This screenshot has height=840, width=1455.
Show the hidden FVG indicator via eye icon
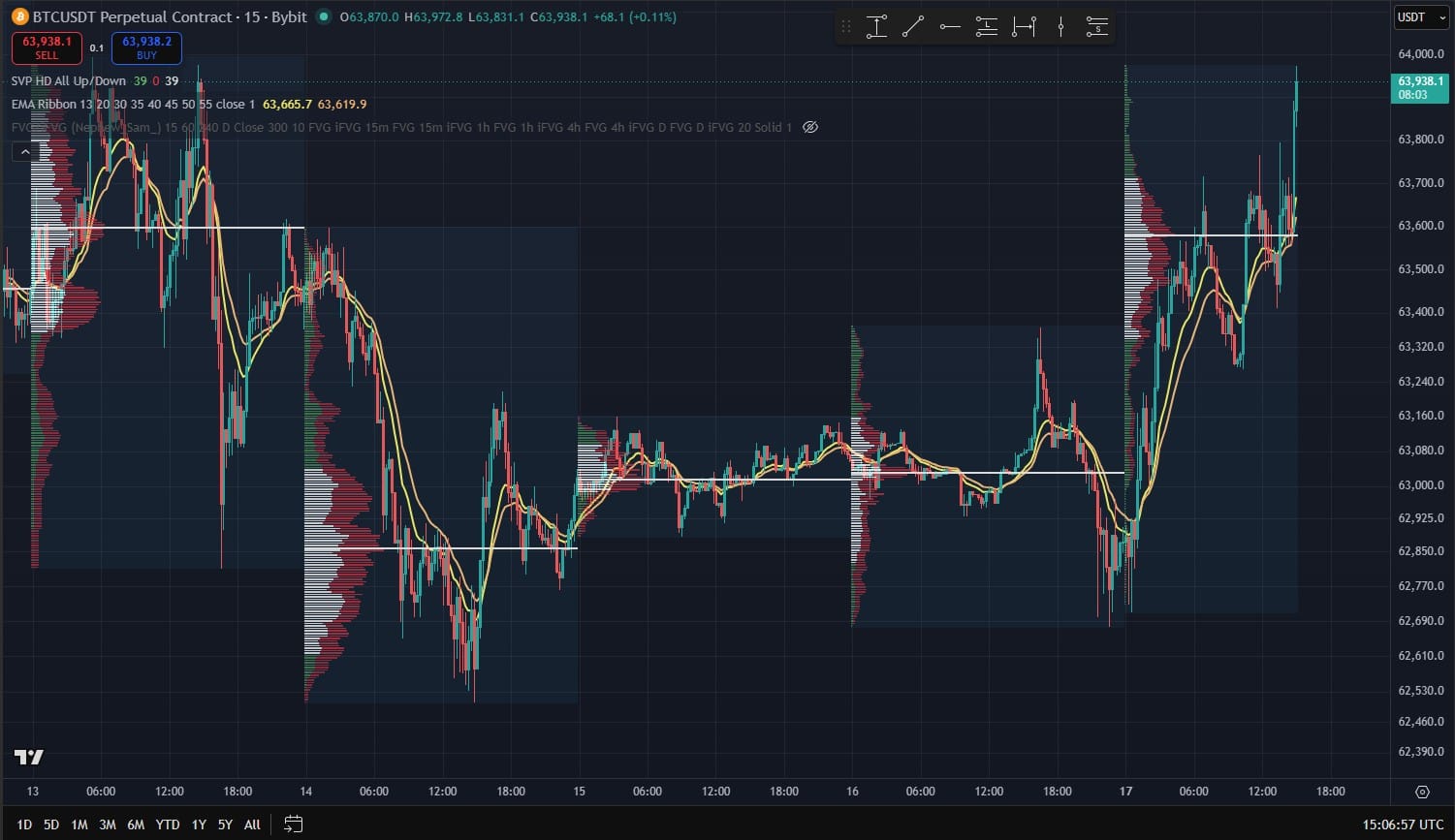810,127
